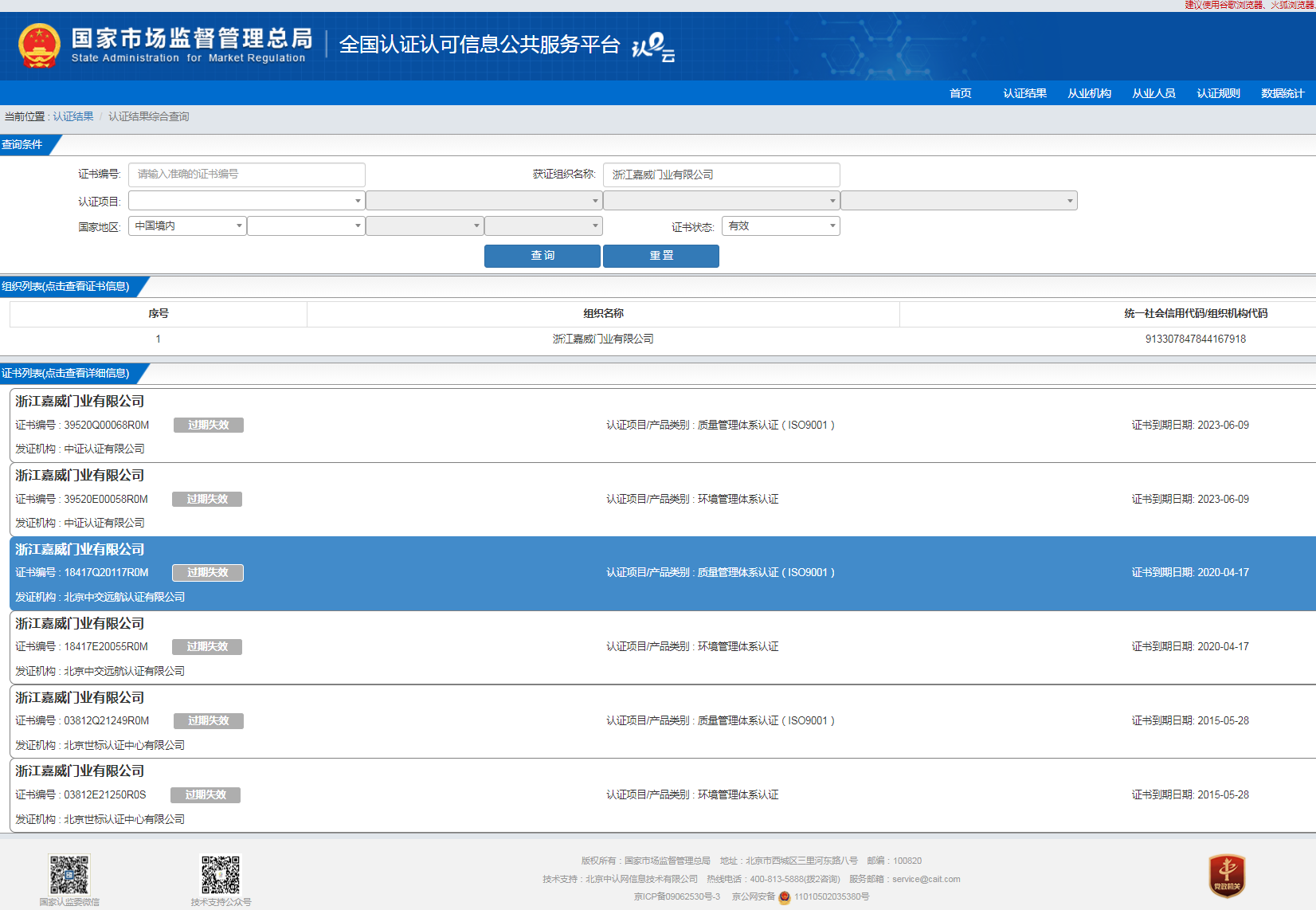Click 过期失效 badge for 03812E21250R0S
The image size is (1316, 910).
tap(206, 795)
